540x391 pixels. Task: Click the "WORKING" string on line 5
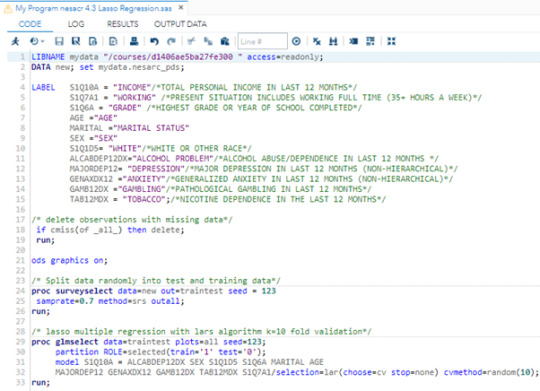tap(134, 97)
